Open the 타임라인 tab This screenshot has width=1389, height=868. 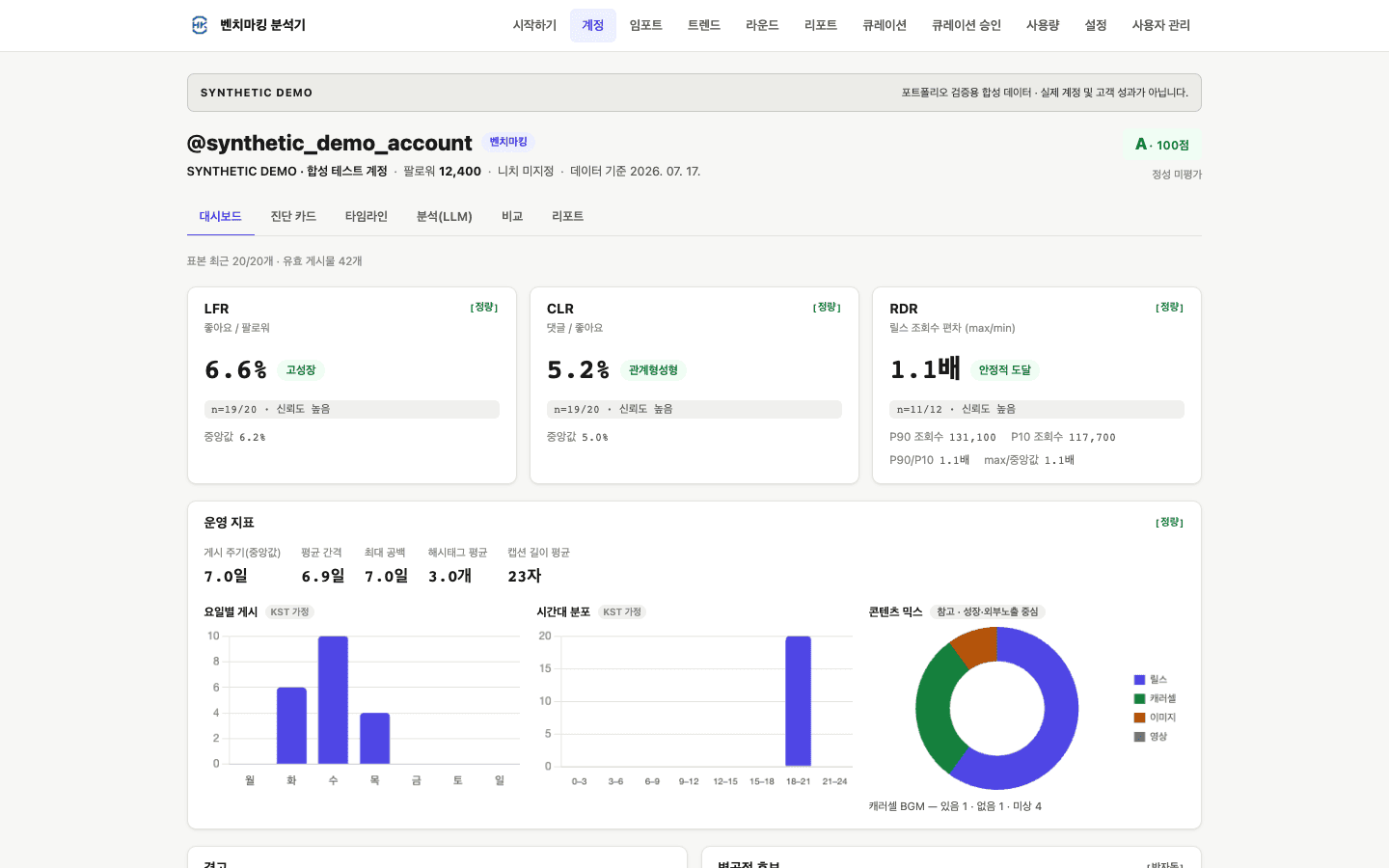[x=367, y=216]
